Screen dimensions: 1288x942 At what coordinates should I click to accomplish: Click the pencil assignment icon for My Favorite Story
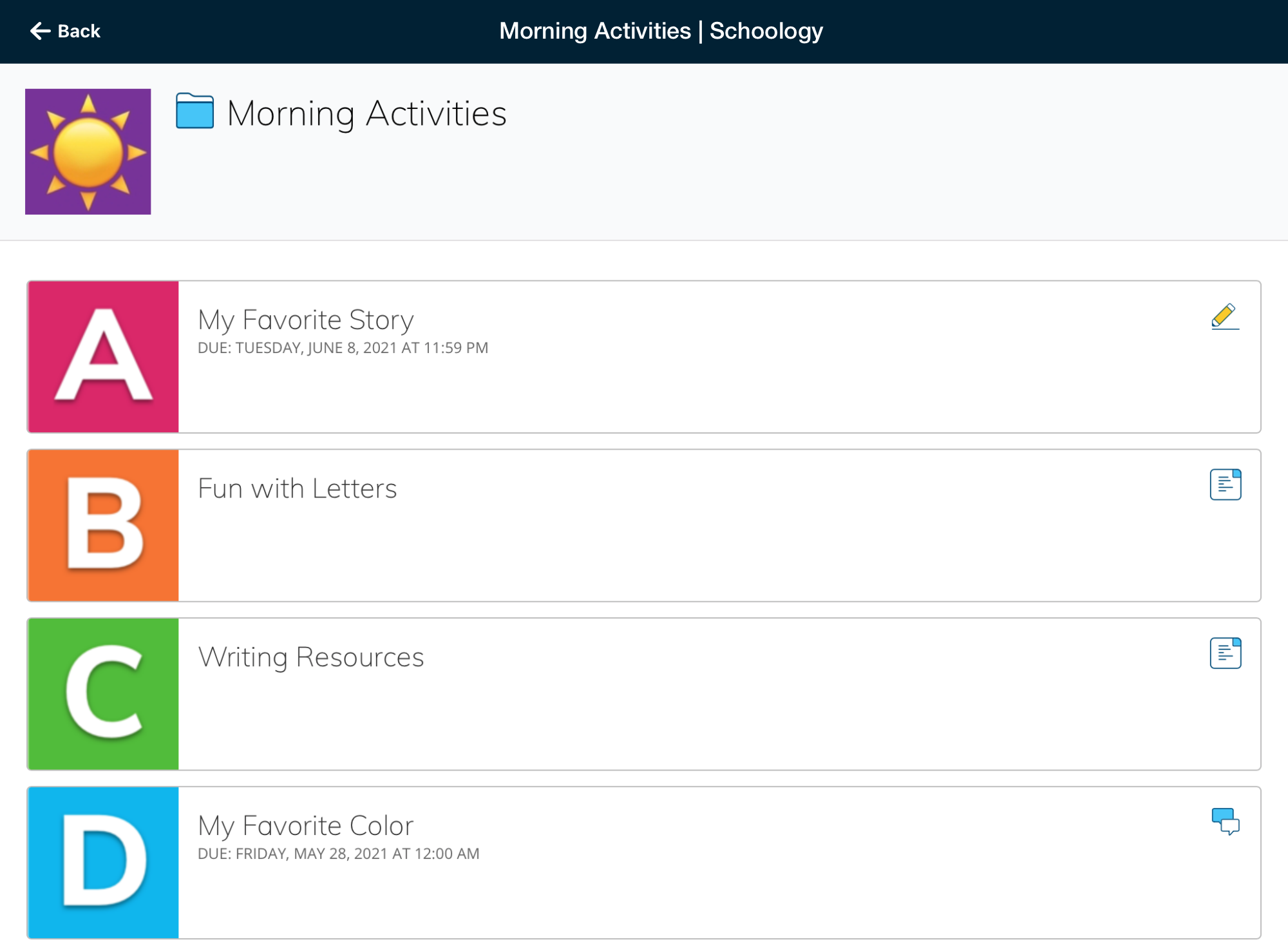[x=1224, y=316]
